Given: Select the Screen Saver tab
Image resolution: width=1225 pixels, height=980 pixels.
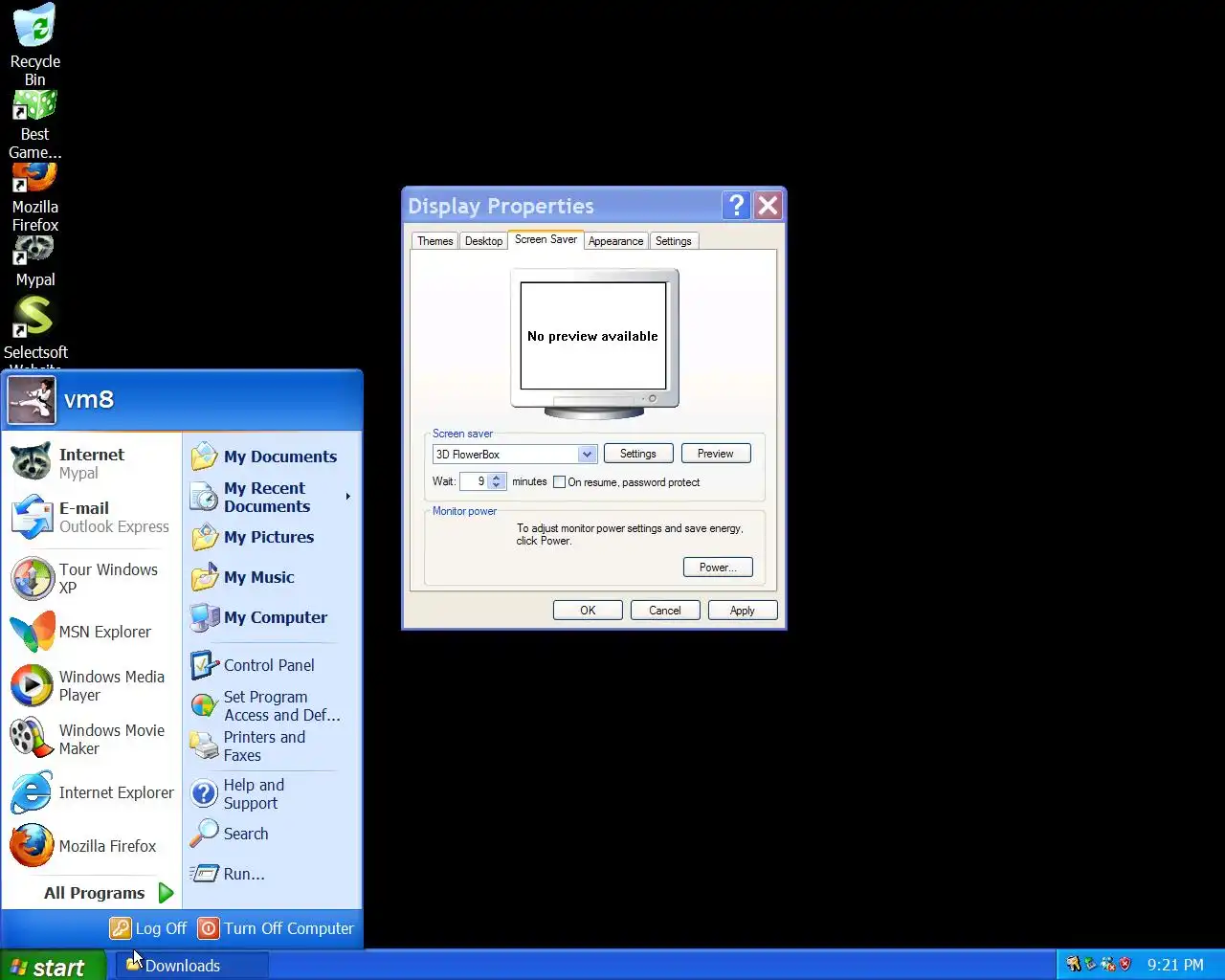Looking at the screenshot, I should [546, 239].
